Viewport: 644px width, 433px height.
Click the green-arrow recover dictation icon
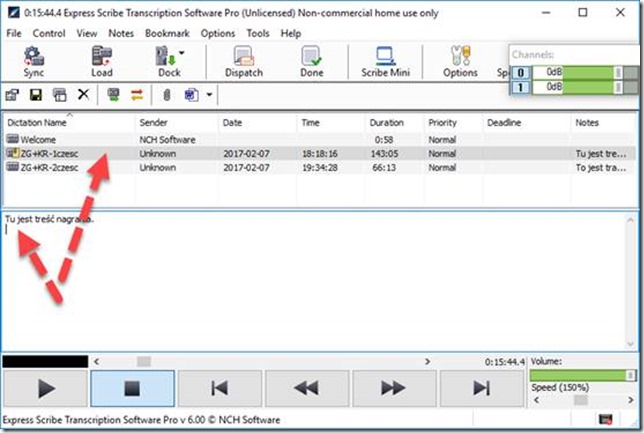click(113, 95)
